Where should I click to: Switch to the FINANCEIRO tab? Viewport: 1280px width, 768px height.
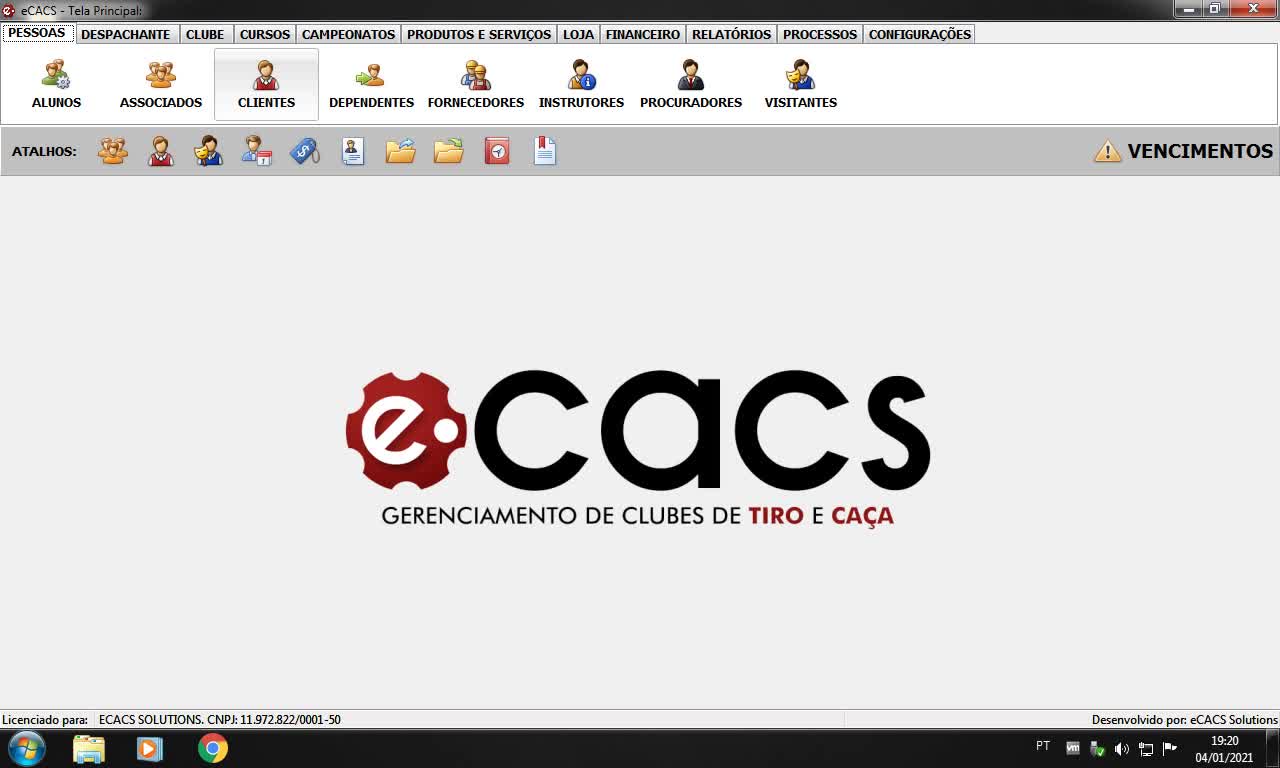tap(643, 34)
